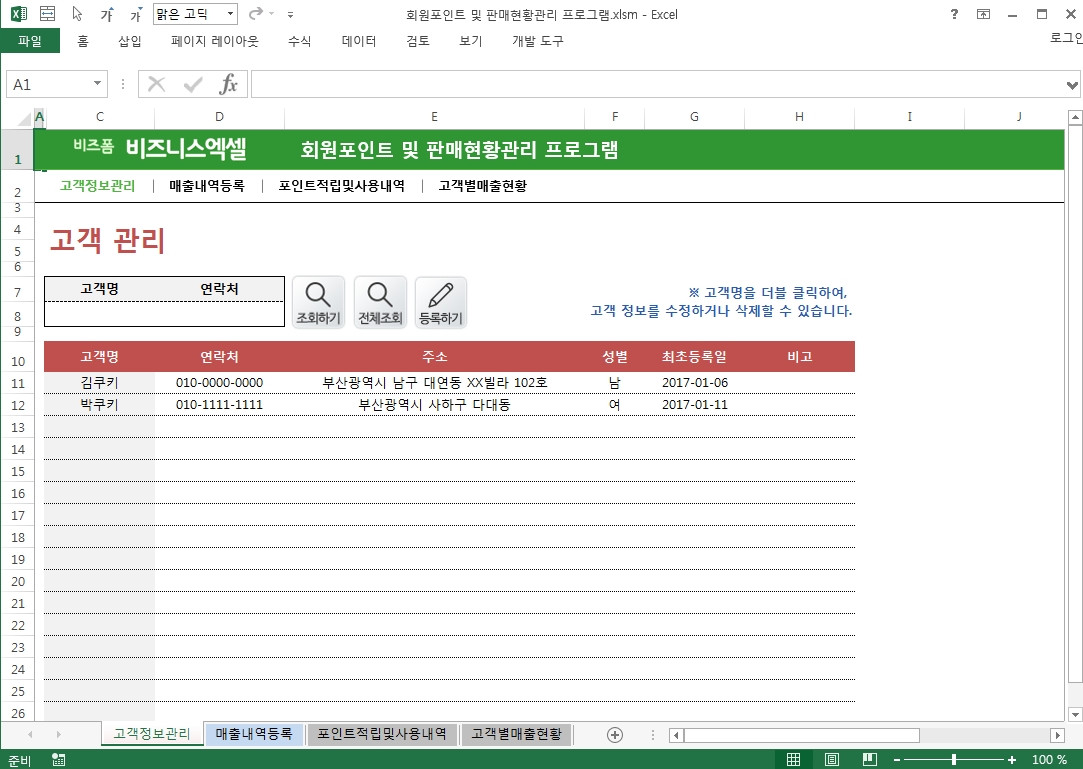Switch to Page Layout view icon
This screenshot has width=1083, height=769.
click(x=832, y=760)
